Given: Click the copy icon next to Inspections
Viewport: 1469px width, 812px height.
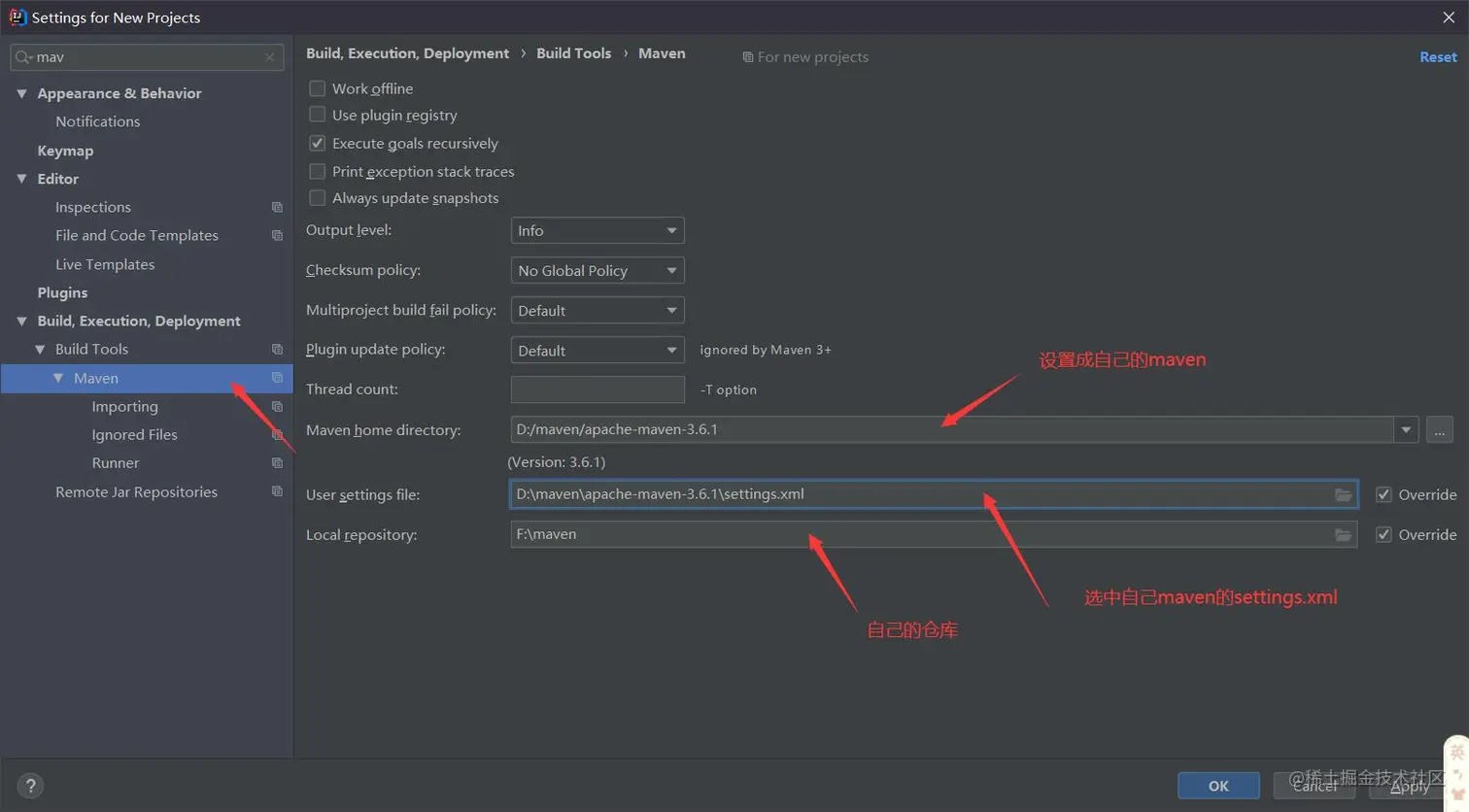Looking at the screenshot, I should click(277, 208).
